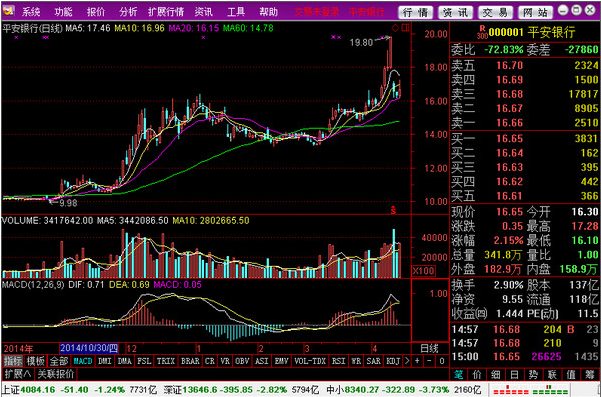
Task: Click the minus button in indicator bar
Action: click(x=429, y=361)
